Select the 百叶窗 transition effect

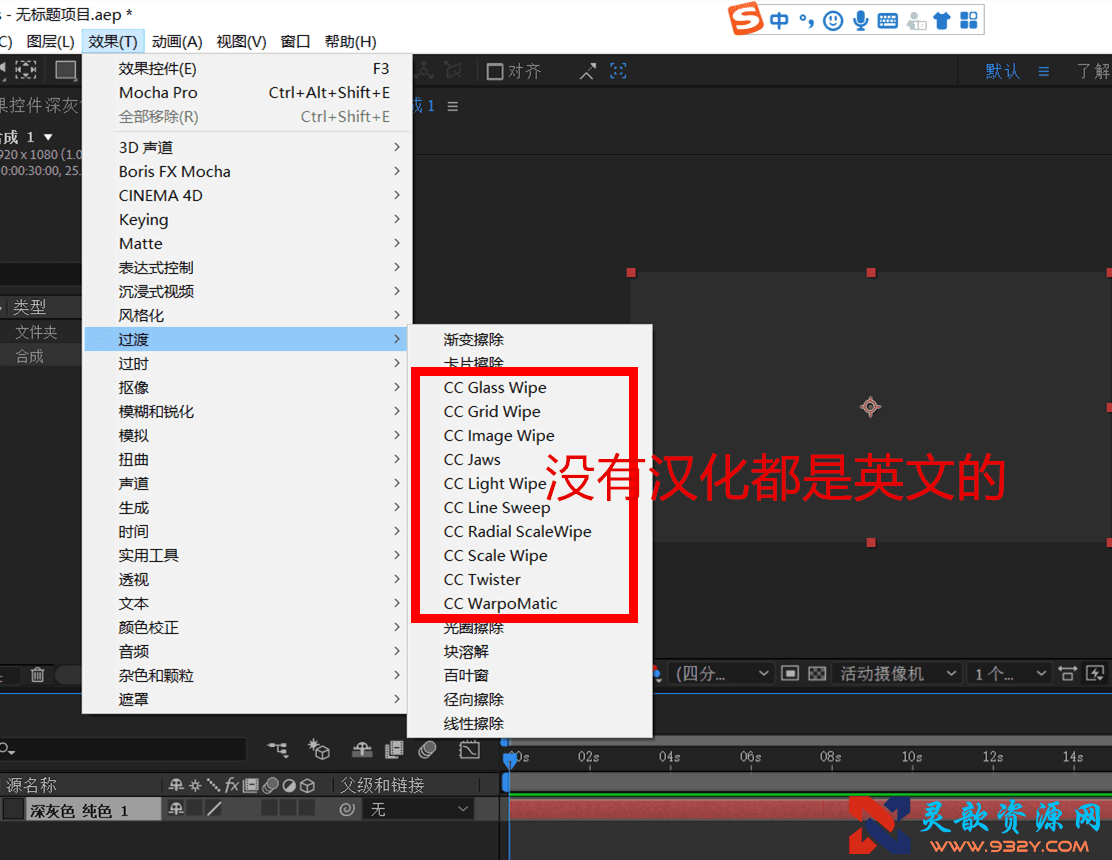coord(530,676)
